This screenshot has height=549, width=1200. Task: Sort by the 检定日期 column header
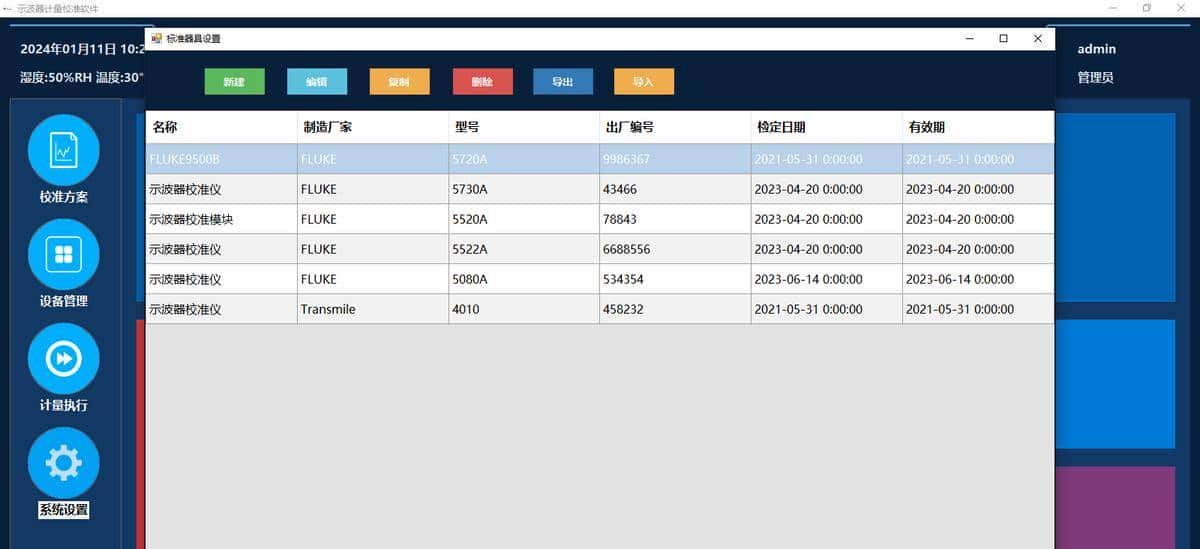click(826, 127)
